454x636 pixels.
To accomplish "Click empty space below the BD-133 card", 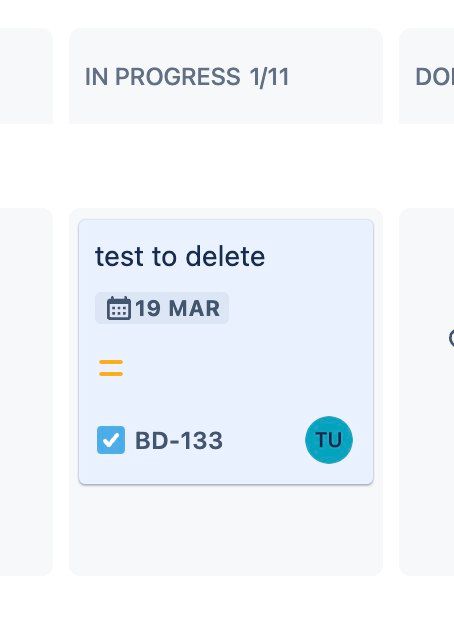I will 226,529.
